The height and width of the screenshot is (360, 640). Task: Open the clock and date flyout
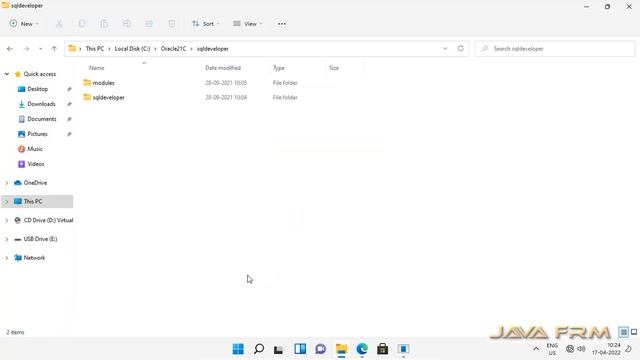[606, 349]
